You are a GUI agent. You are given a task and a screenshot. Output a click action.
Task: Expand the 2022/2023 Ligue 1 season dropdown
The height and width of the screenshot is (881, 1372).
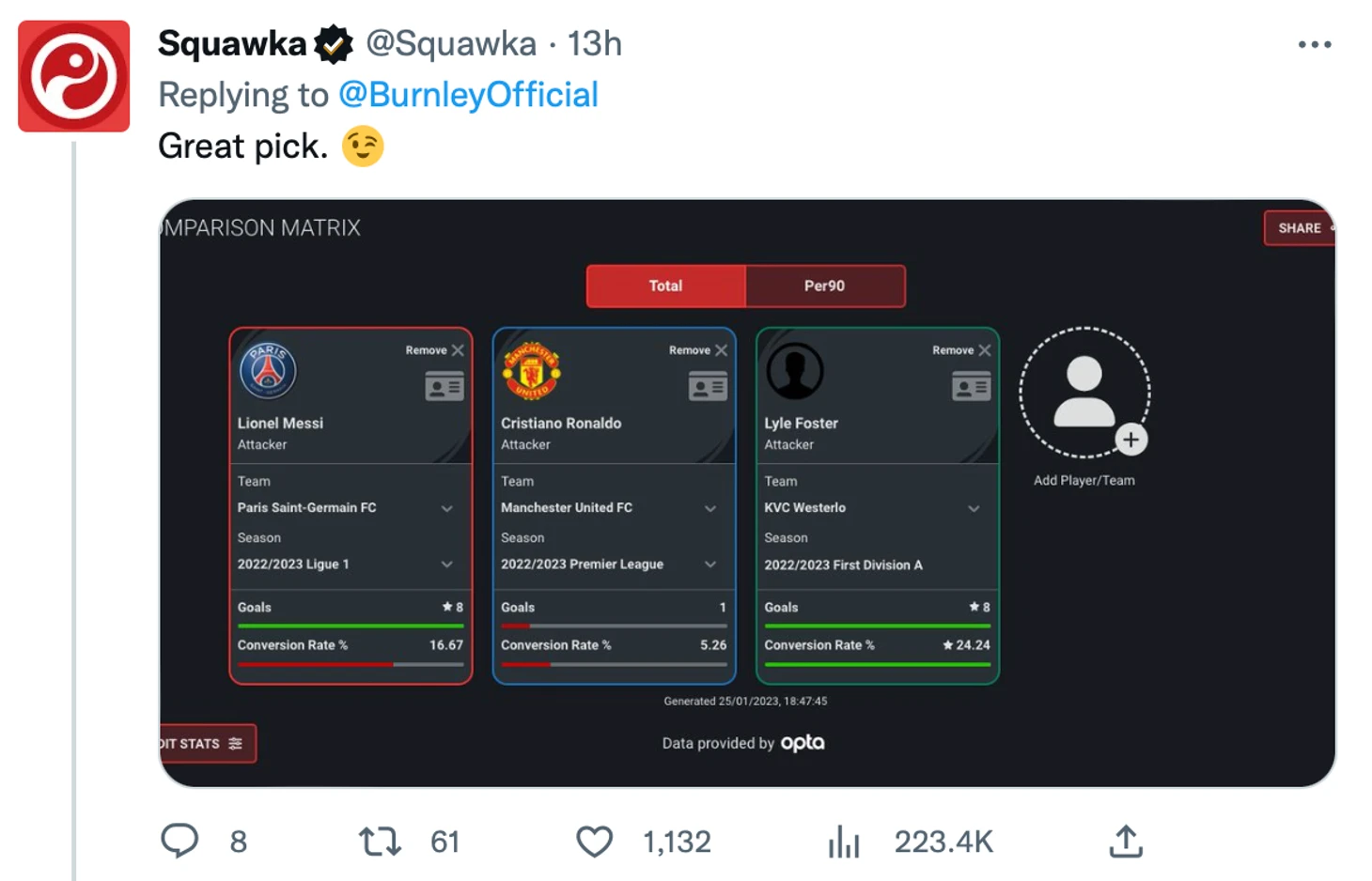(x=345, y=564)
